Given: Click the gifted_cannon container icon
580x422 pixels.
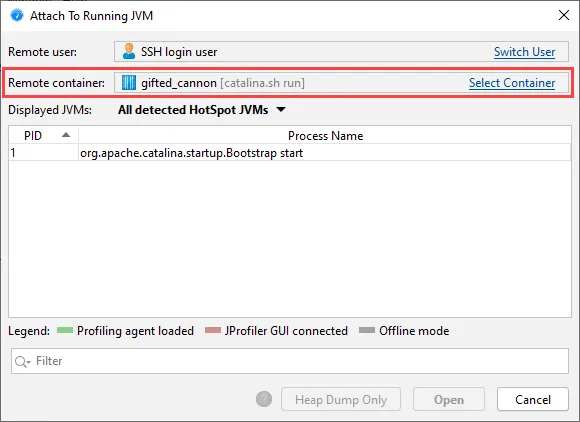Looking at the screenshot, I should point(129,82).
